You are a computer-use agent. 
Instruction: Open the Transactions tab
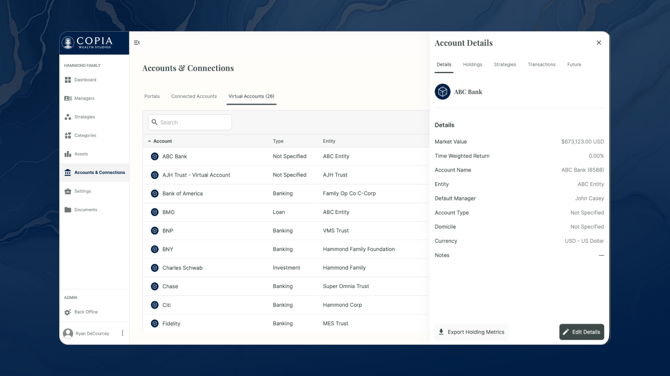(541, 65)
